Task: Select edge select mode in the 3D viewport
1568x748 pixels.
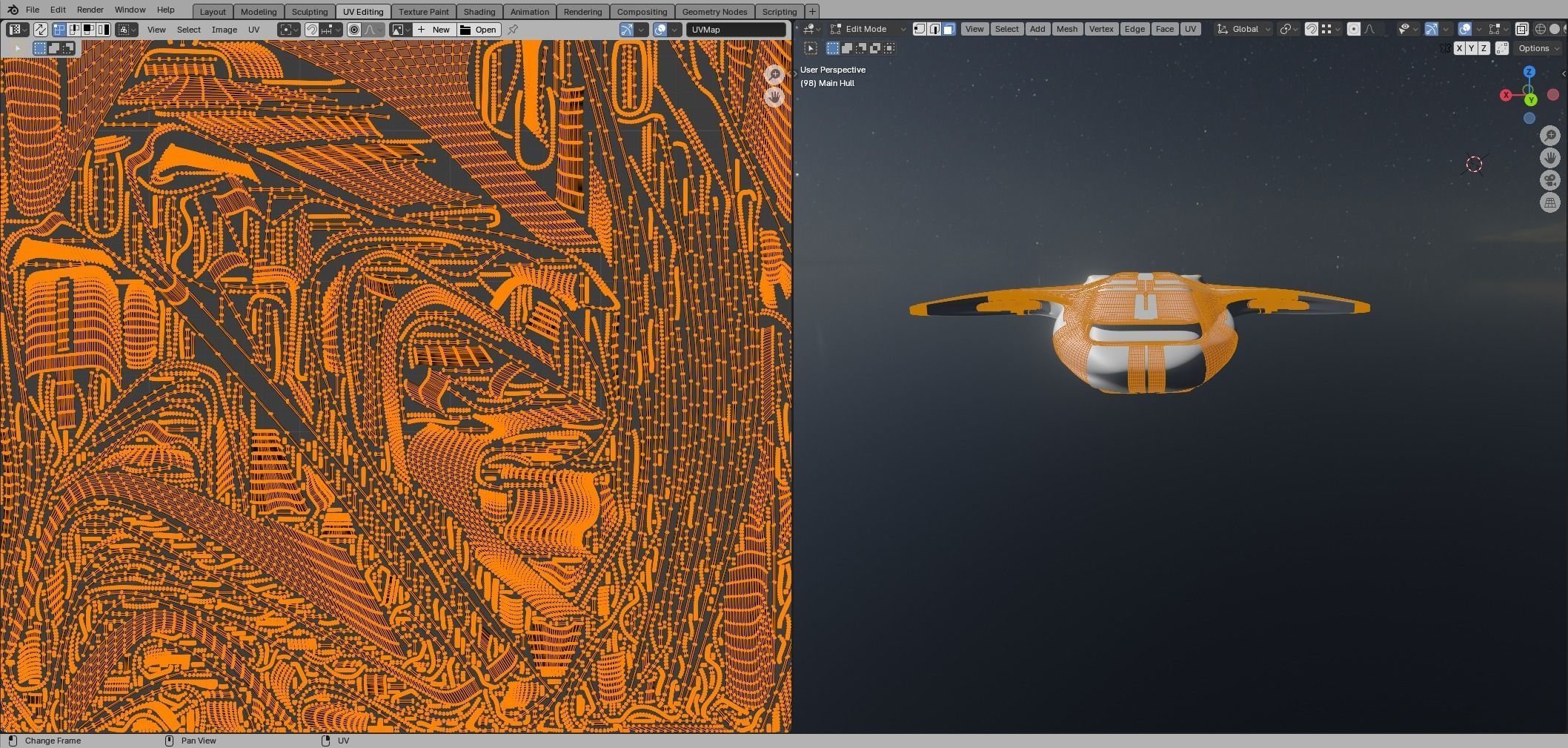Action: [934, 29]
